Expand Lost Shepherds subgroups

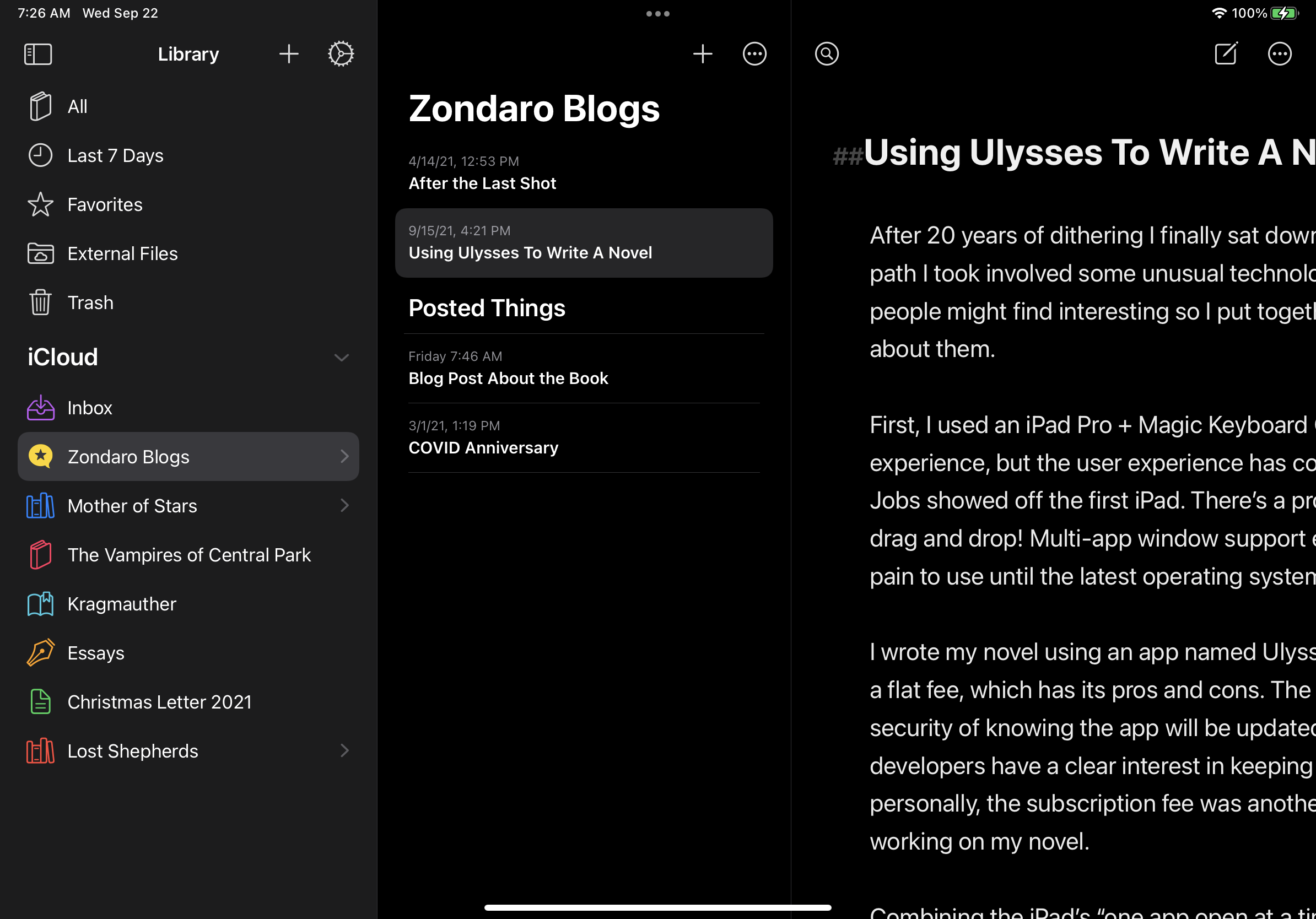(x=344, y=750)
